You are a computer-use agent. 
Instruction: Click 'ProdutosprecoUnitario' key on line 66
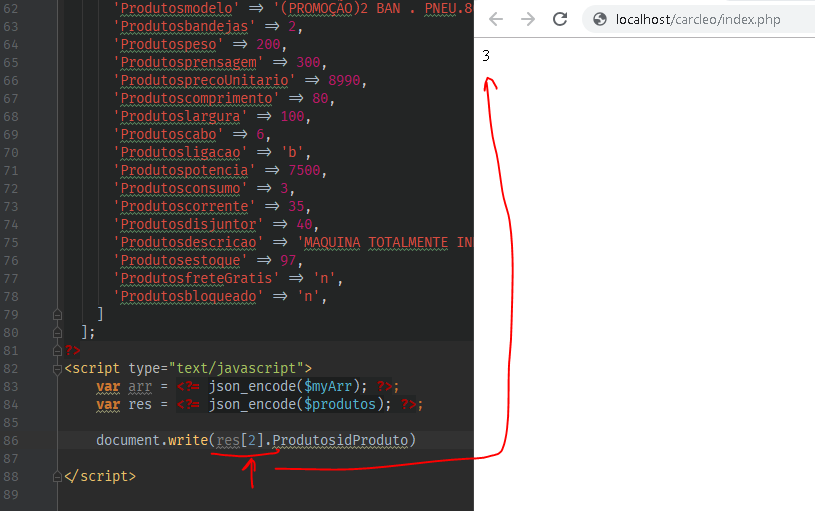coord(204,81)
